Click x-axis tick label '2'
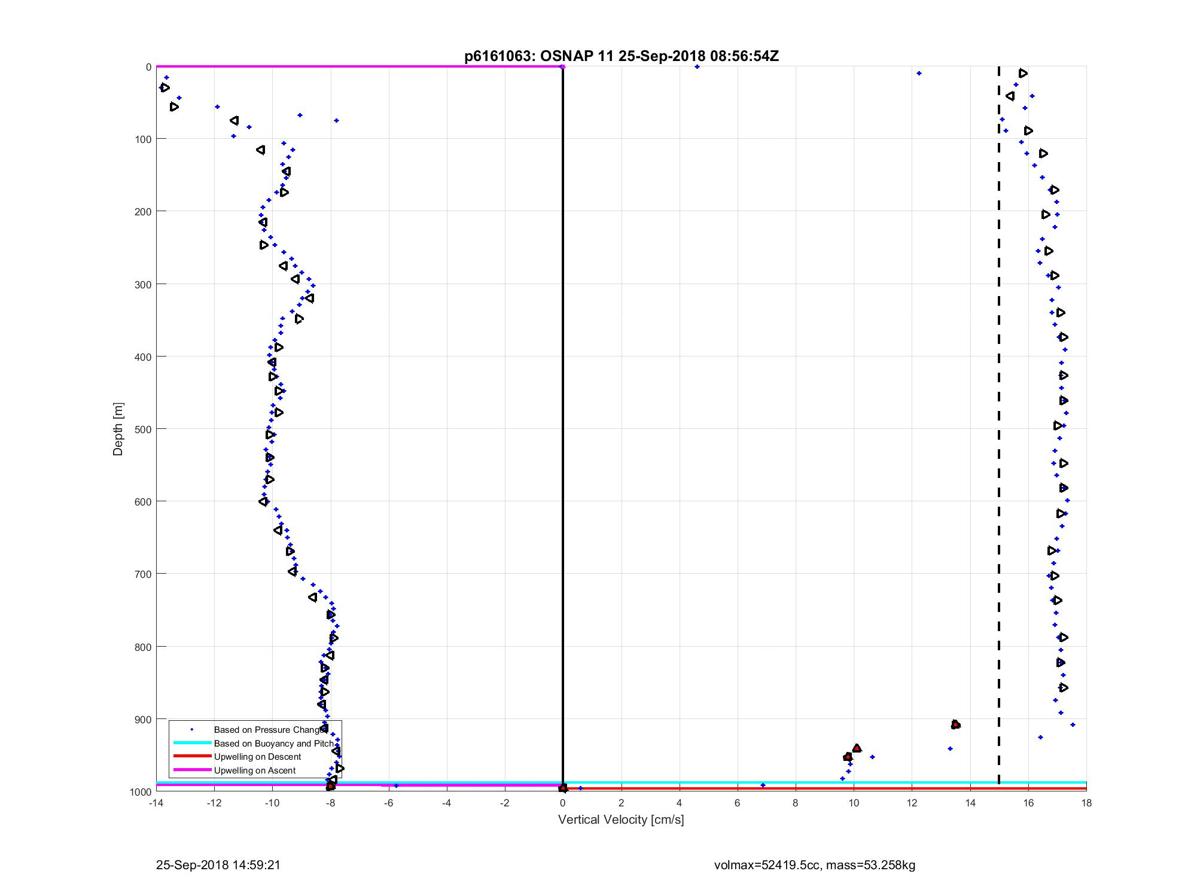 (x=621, y=802)
